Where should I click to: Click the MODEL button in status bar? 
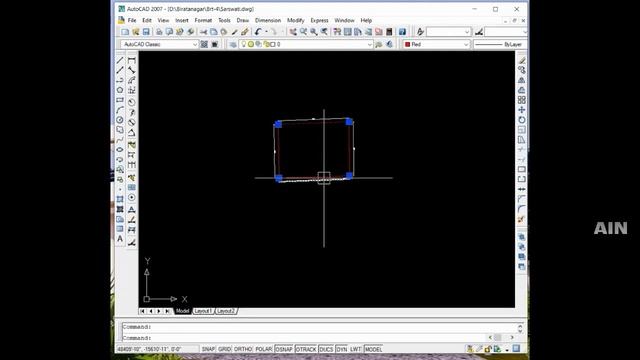(x=373, y=349)
